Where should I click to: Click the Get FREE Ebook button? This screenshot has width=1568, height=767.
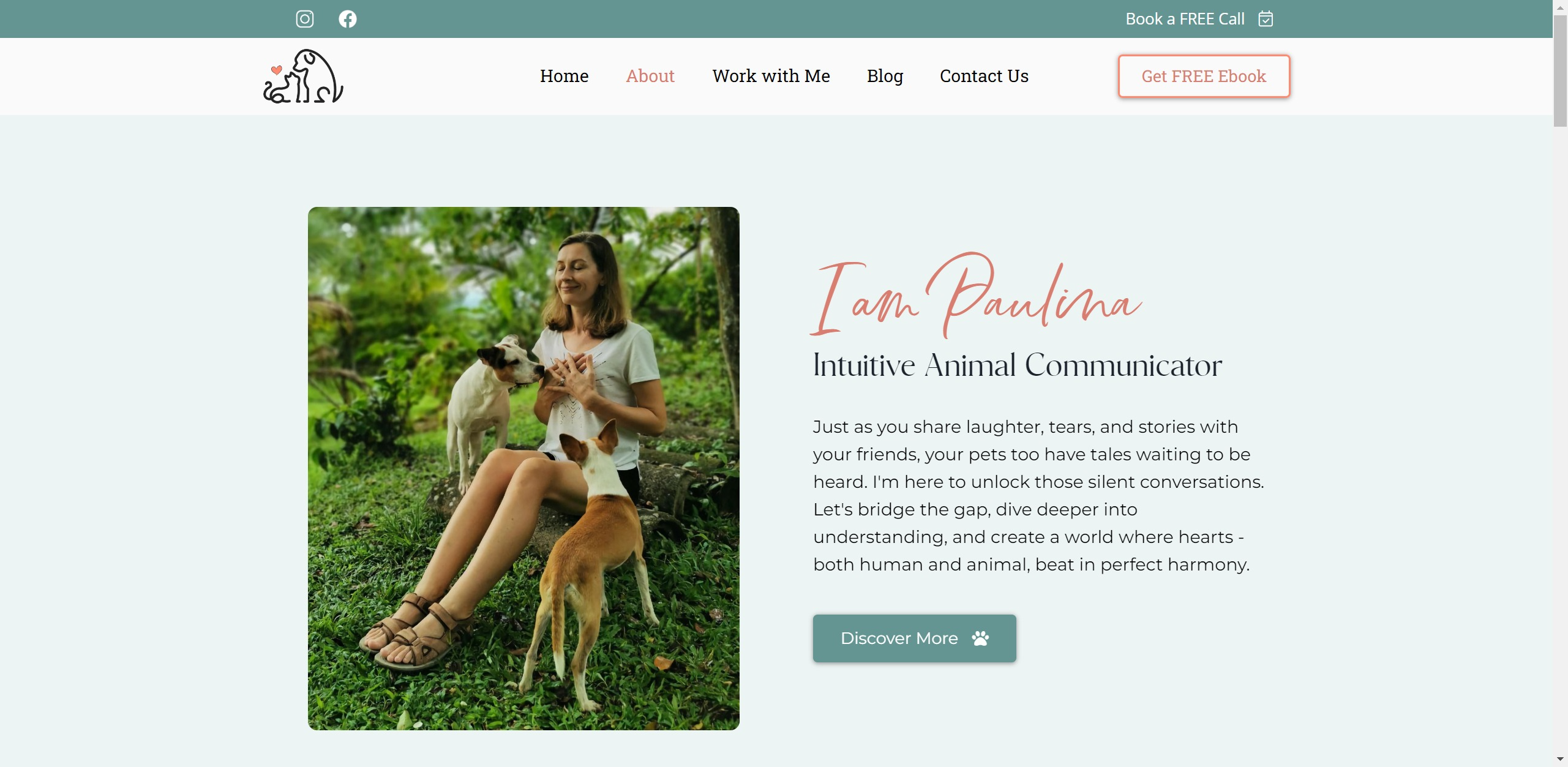click(x=1204, y=76)
